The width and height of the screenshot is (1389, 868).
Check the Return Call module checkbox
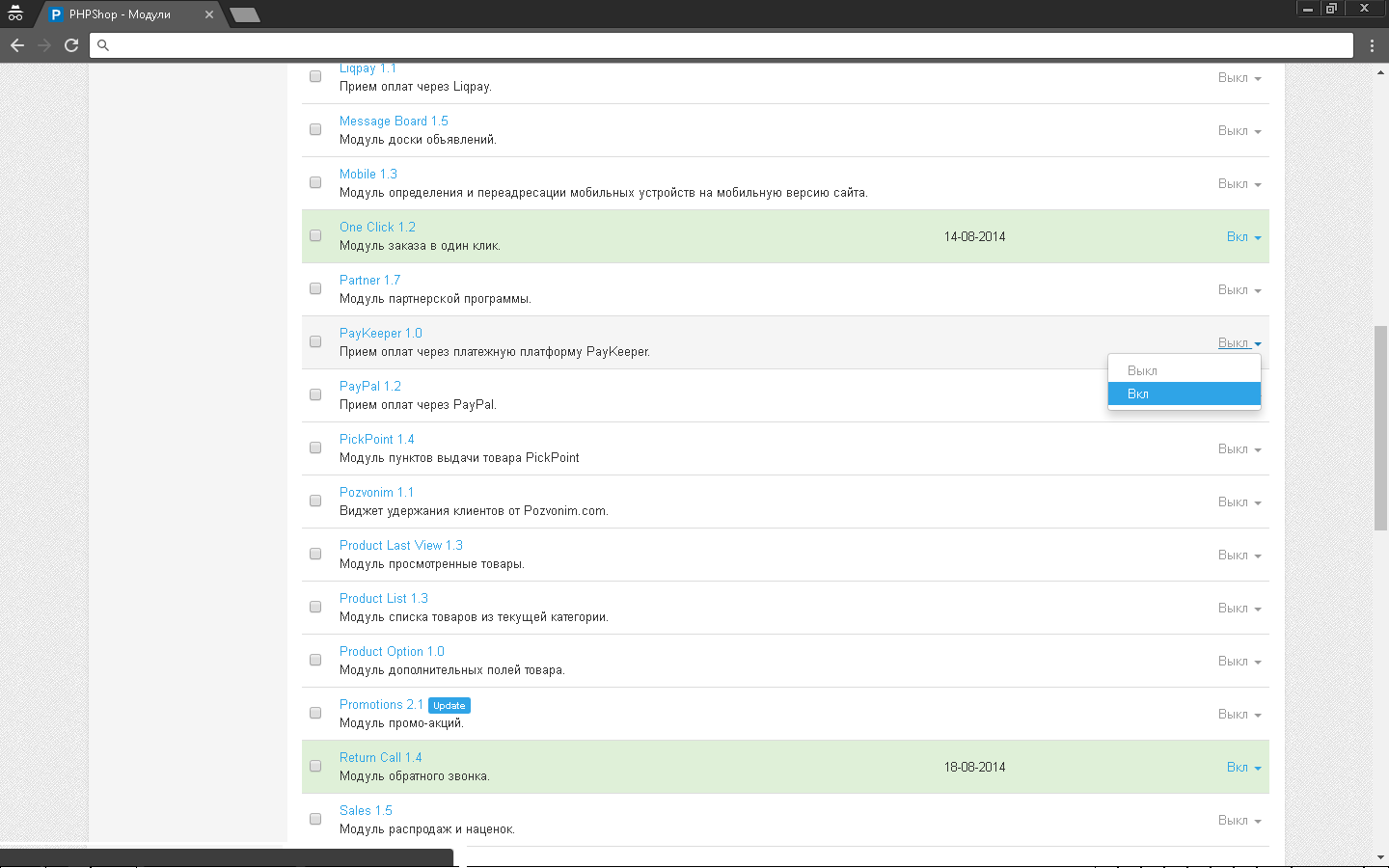pyautogui.click(x=315, y=766)
